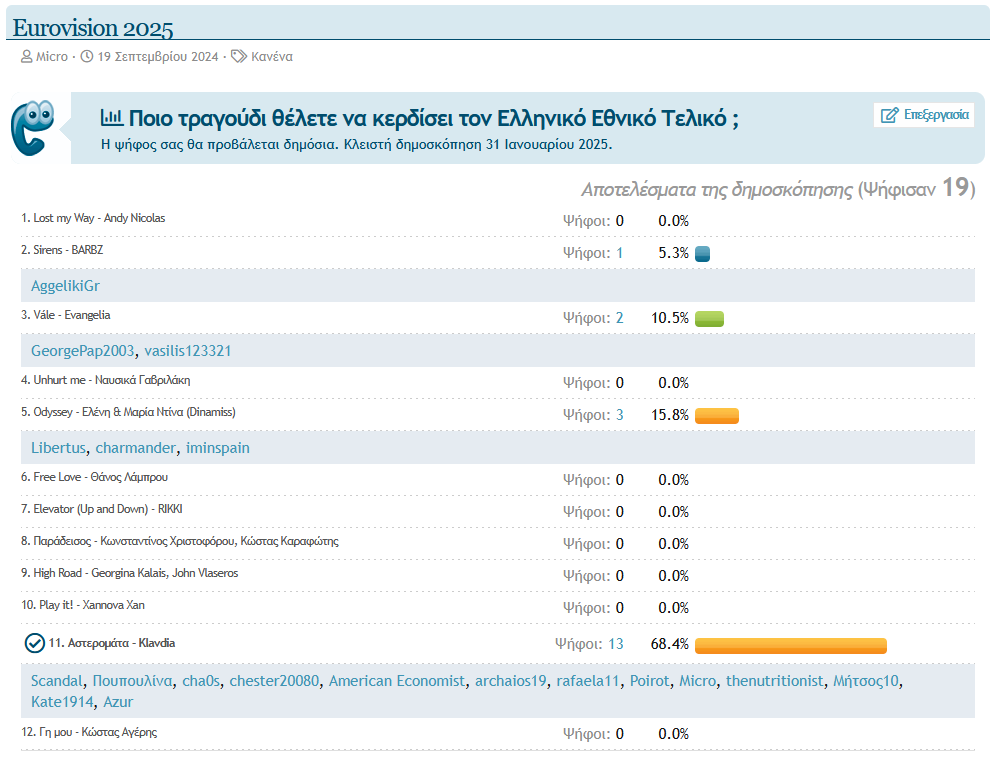Open voter Micro's profile in the Klavdia voters
Screen dimensions: 993x767
click(697, 681)
